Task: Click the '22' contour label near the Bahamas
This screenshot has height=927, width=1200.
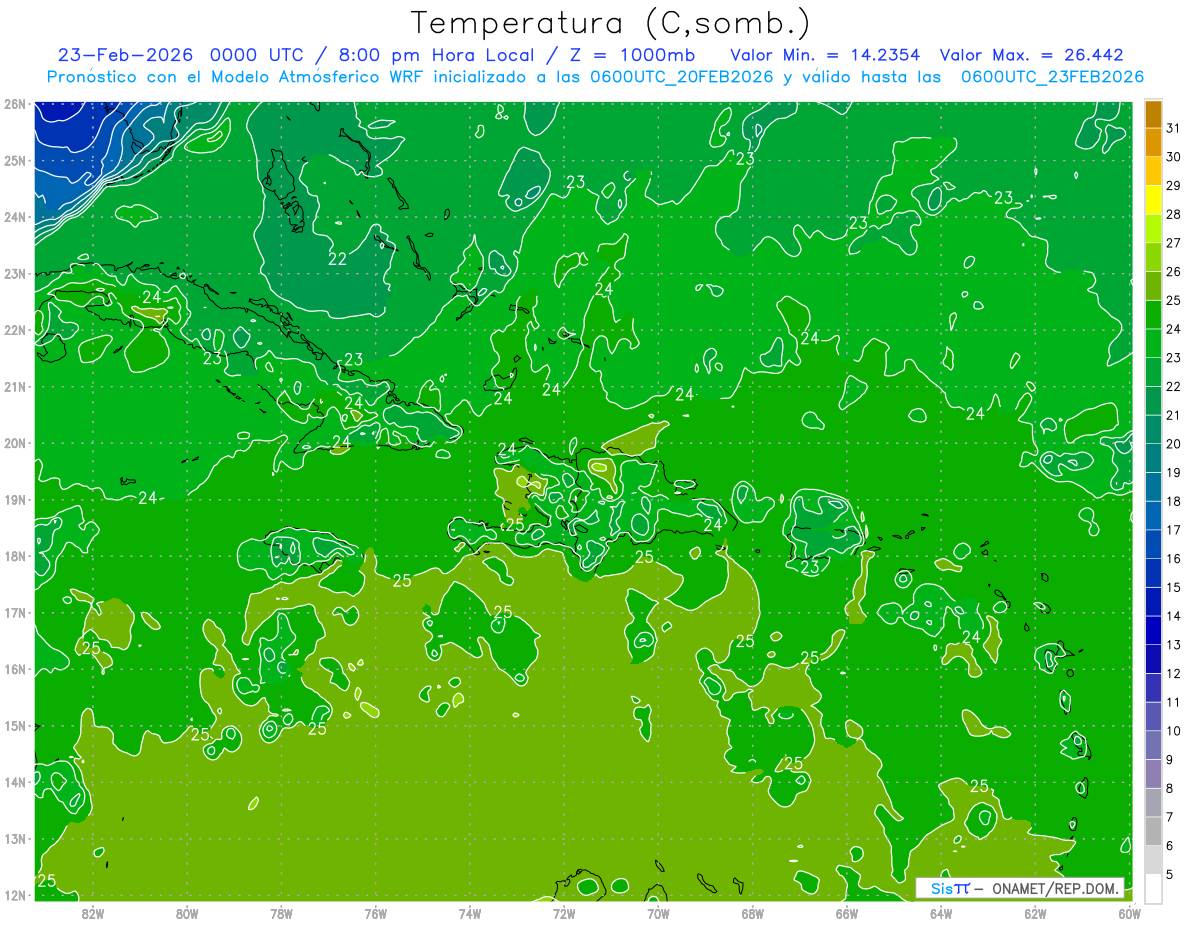Action: [x=338, y=259]
